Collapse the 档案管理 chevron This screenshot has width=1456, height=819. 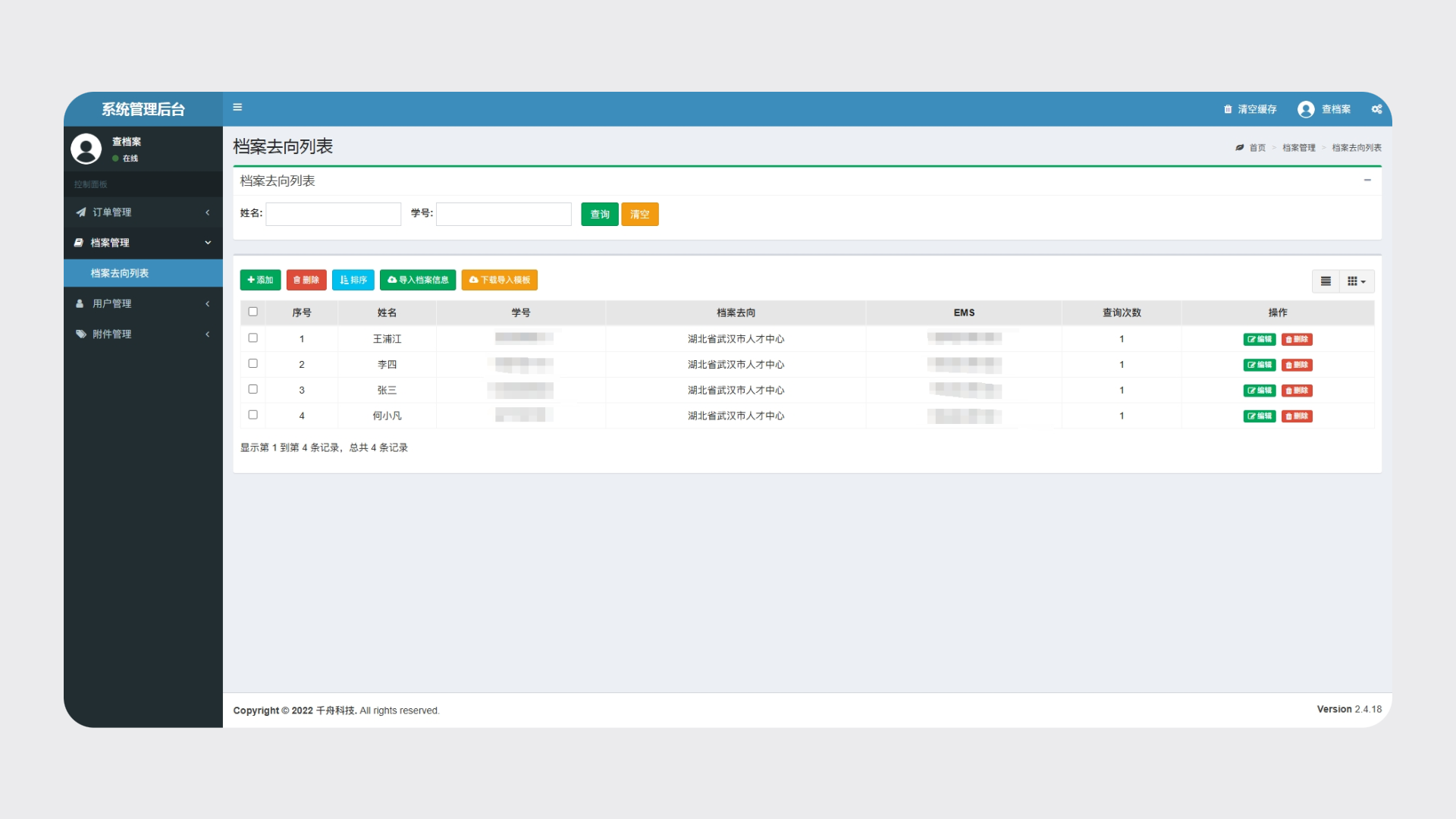click(x=208, y=243)
